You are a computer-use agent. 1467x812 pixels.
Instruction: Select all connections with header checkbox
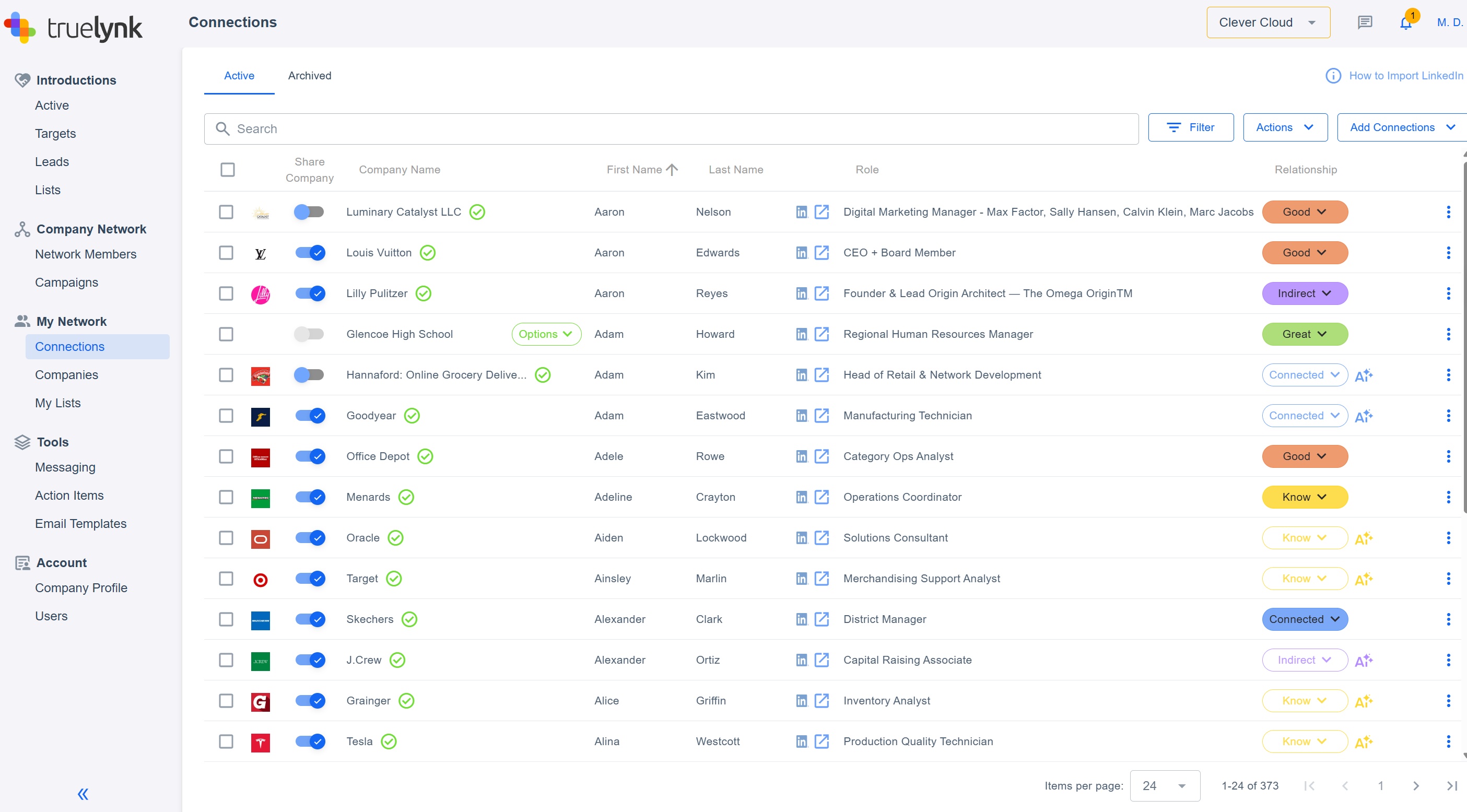click(x=227, y=170)
